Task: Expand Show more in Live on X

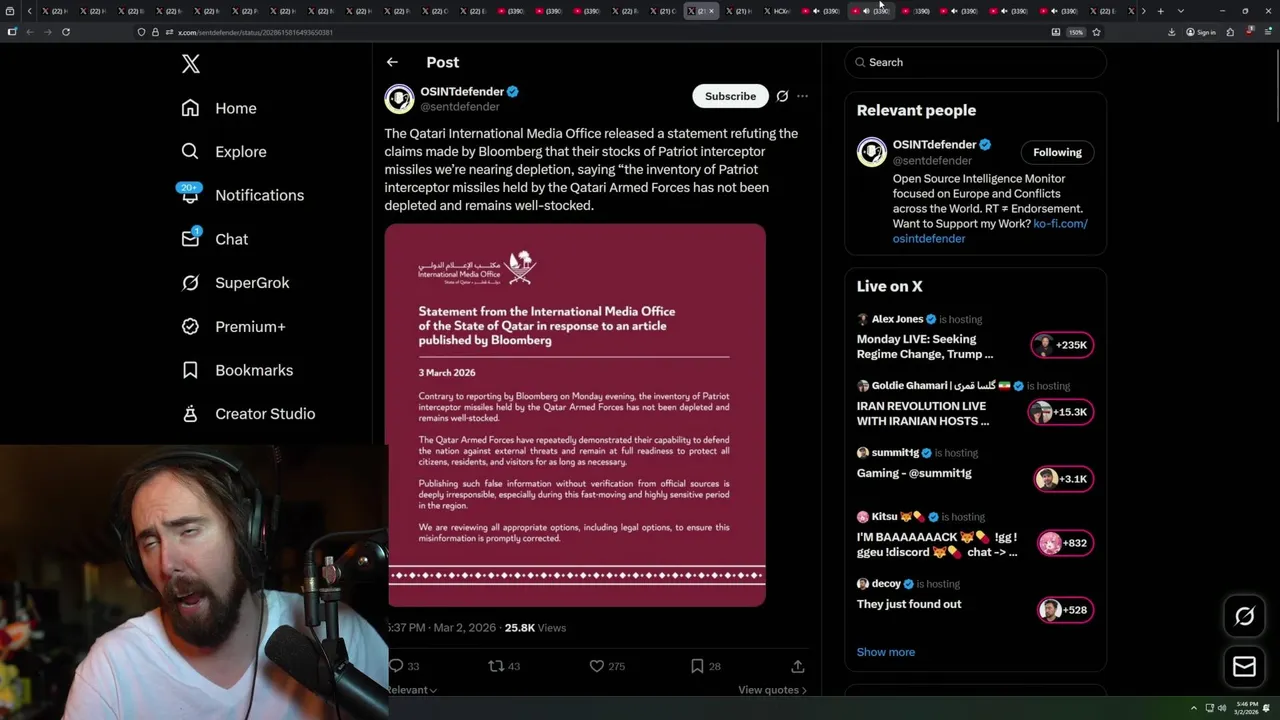Action: tap(885, 652)
